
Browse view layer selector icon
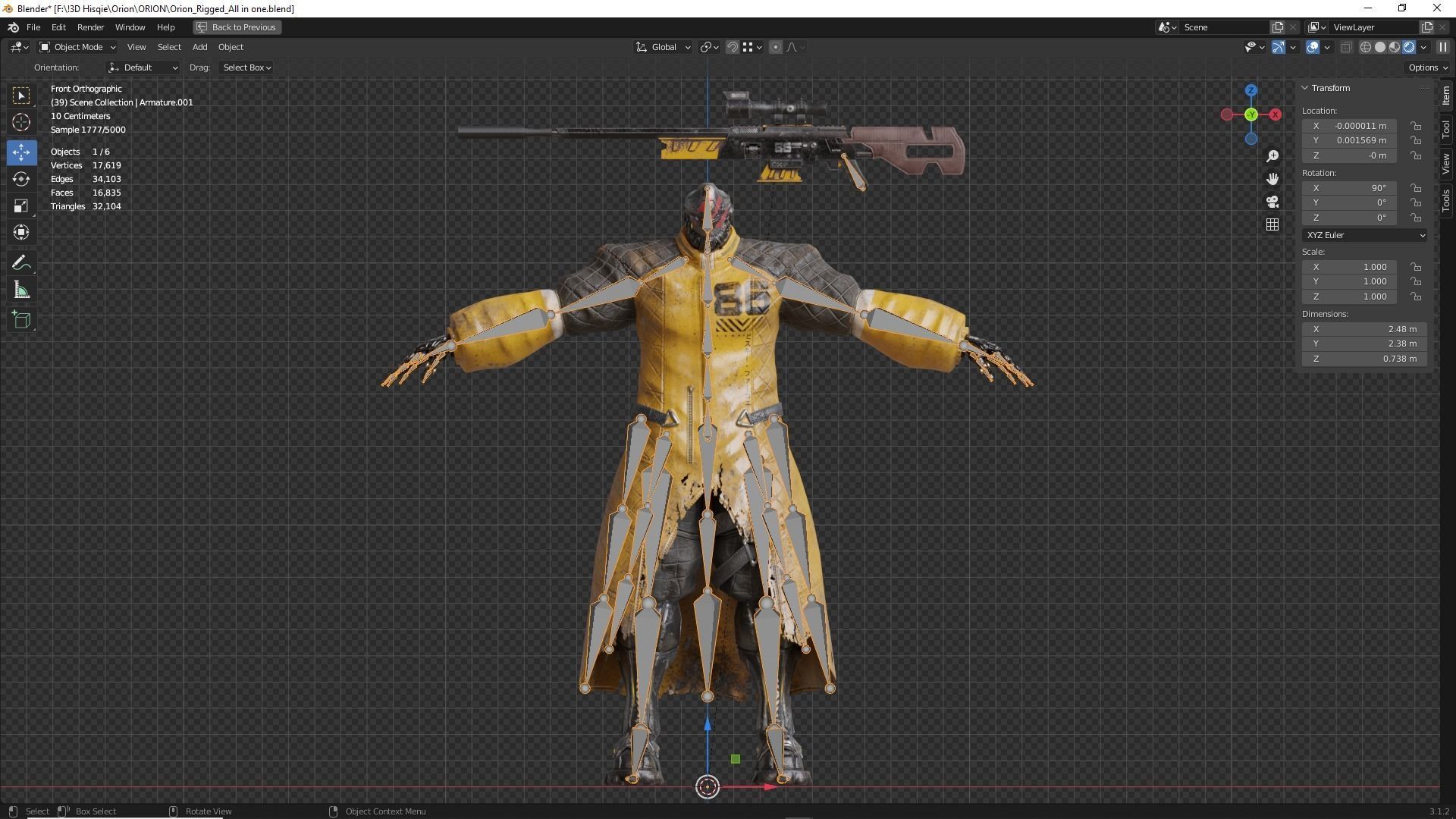pyautogui.click(x=1317, y=27)
